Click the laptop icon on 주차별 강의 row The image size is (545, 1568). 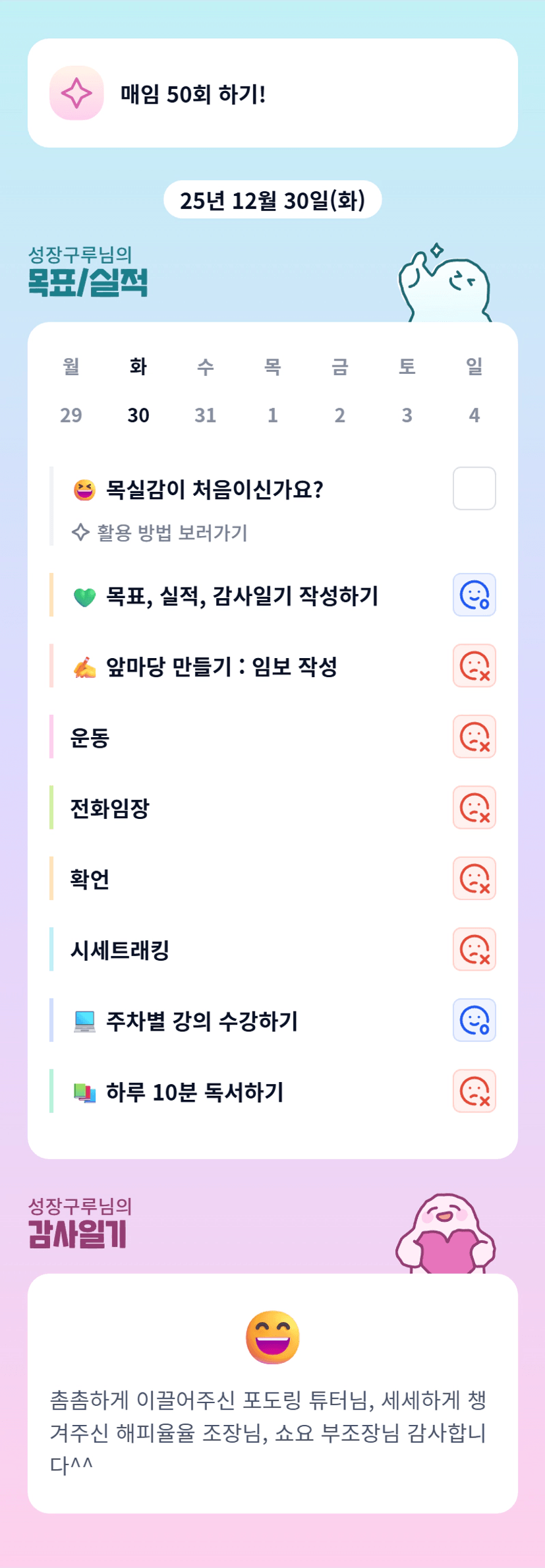click(84, 1021)
